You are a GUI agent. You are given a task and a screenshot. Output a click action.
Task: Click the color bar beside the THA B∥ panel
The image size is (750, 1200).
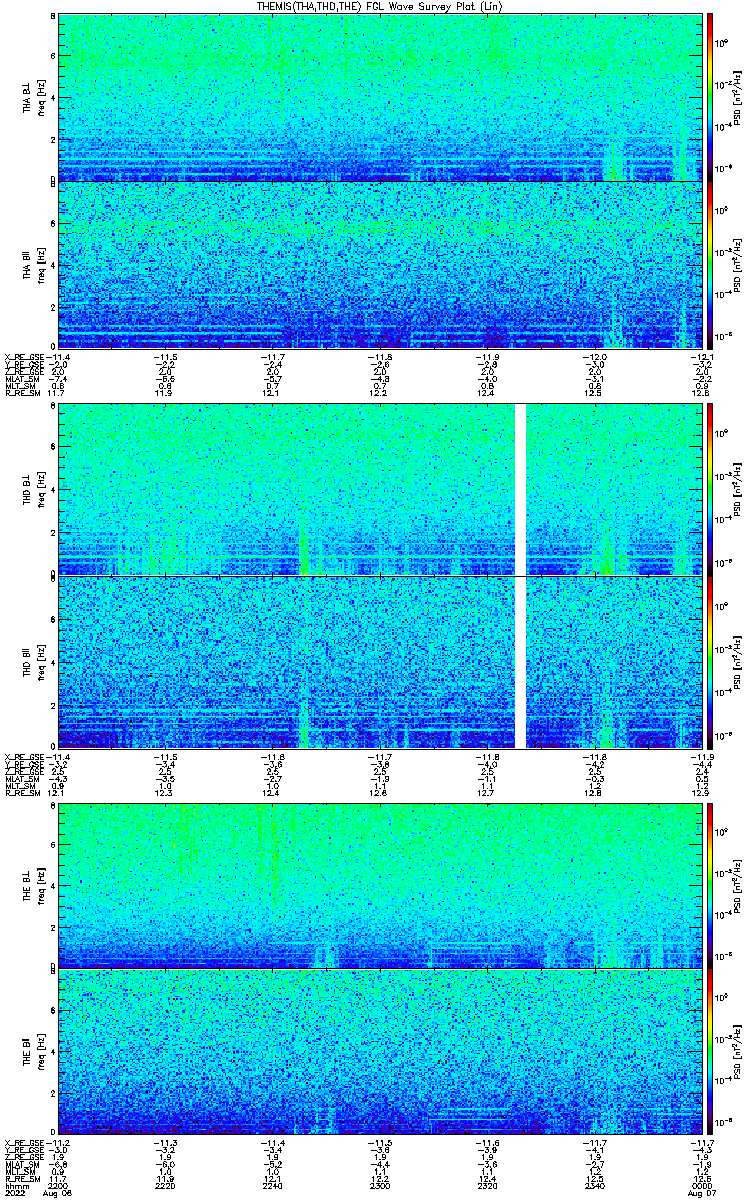709,263
